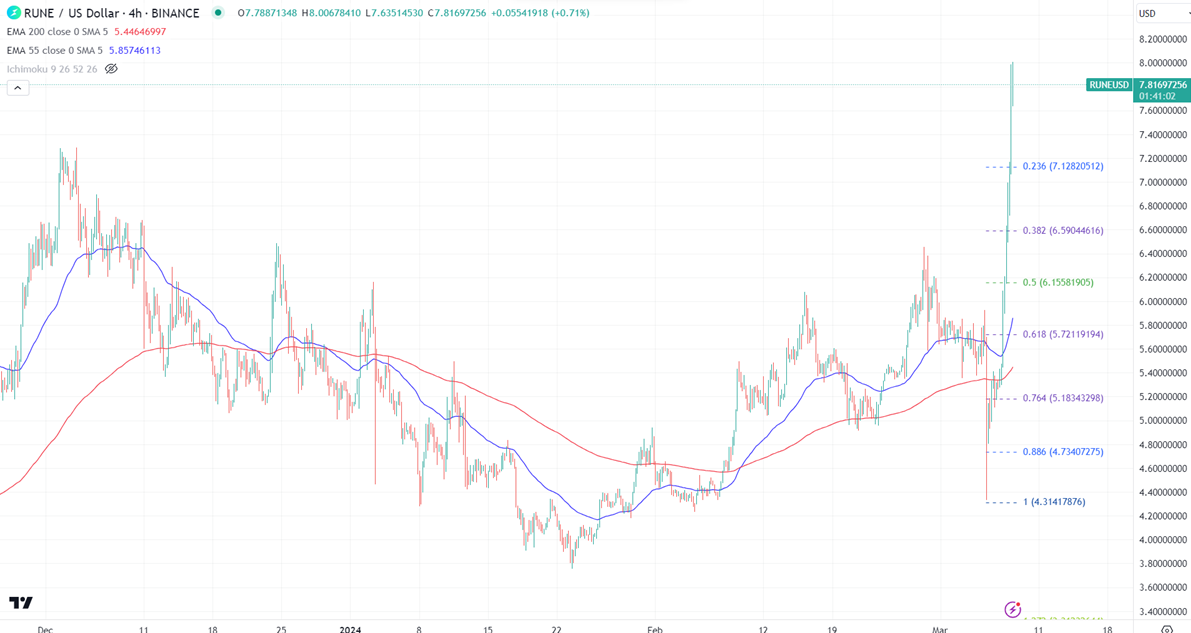1191x633 pixels.
Task: Select the Fibonacci 0.764 (5.18343298) level label
Action: coord(1063,398)
